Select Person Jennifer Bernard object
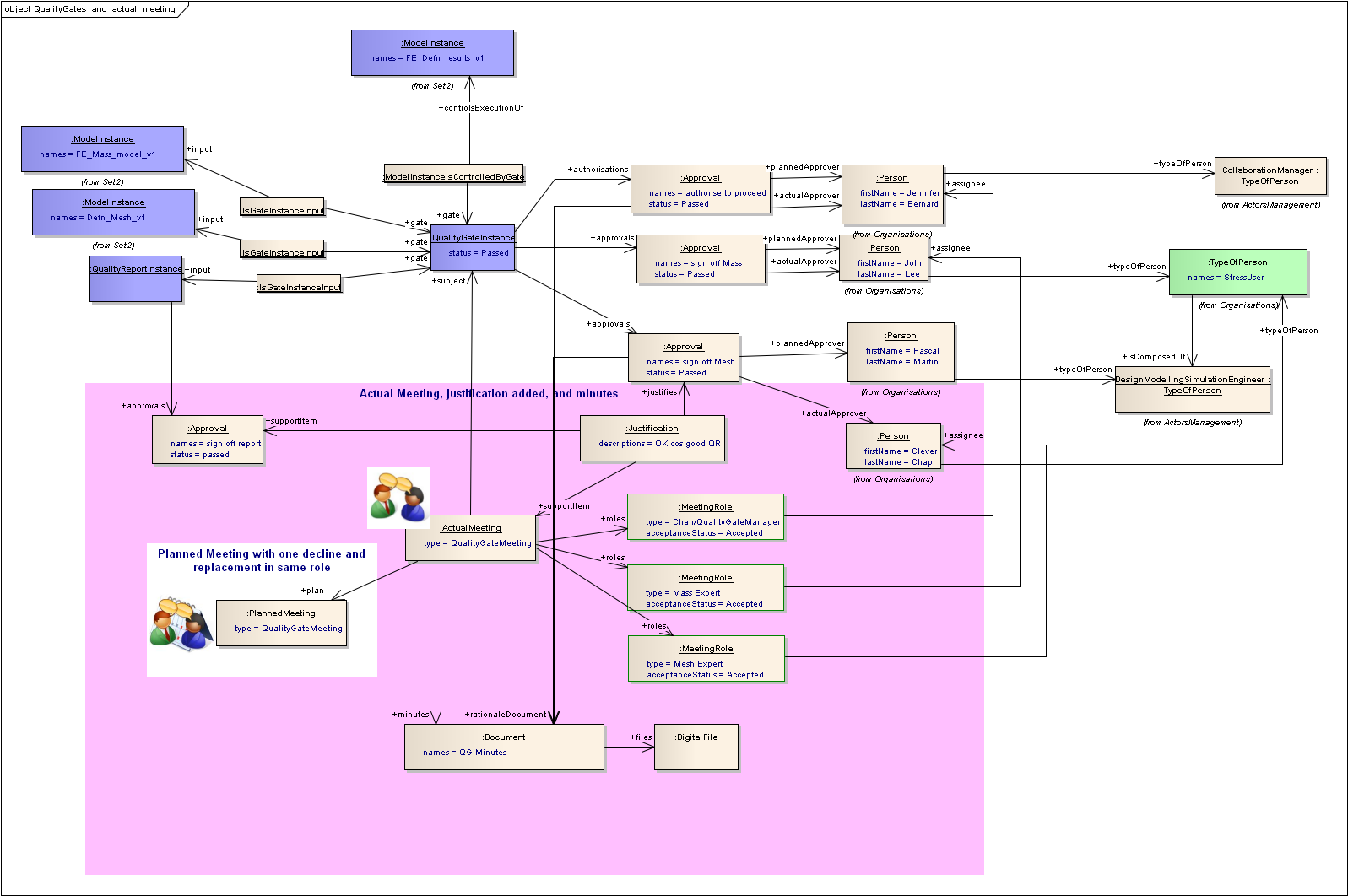1348x896 pixels. (x=892, y=194)
